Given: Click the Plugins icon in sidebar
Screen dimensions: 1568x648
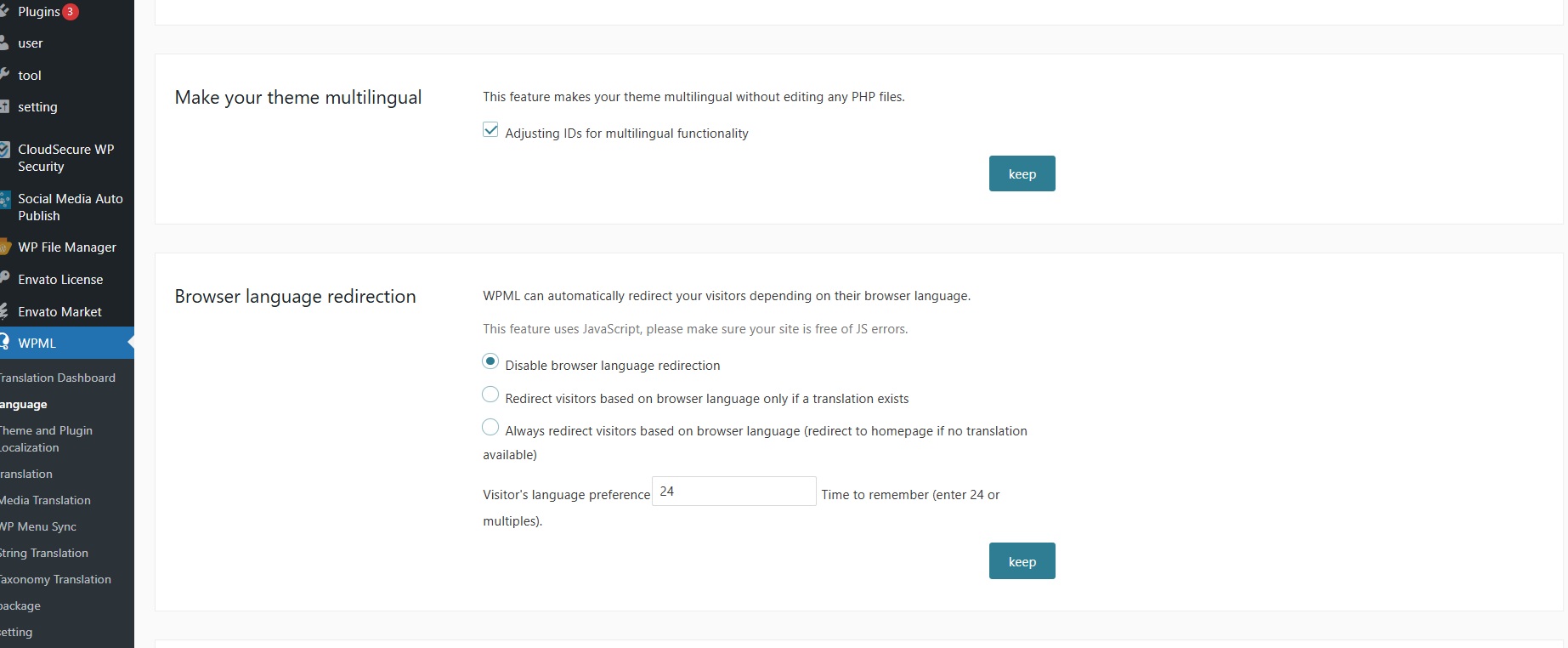Looking at the screenshot, I should click(4, 12).
